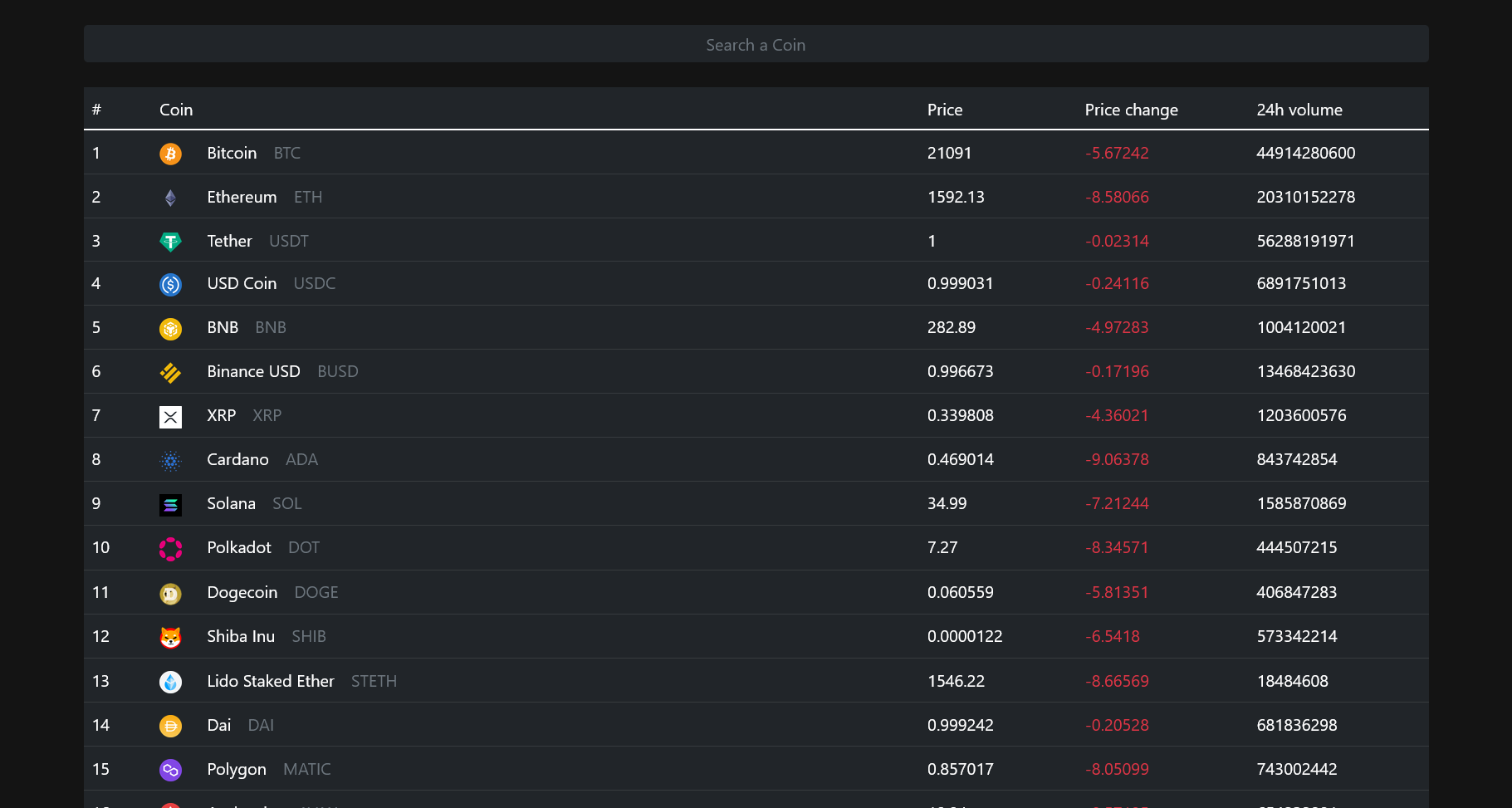Select the Tether coin name
Viewport: 1512px width, 808px height.
[229, 241]
